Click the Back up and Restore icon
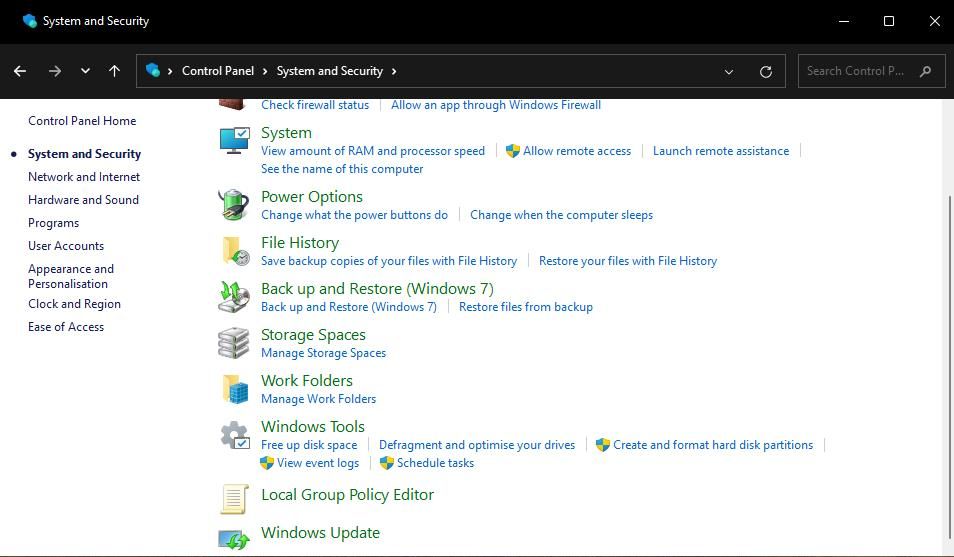 pos(234,297)
